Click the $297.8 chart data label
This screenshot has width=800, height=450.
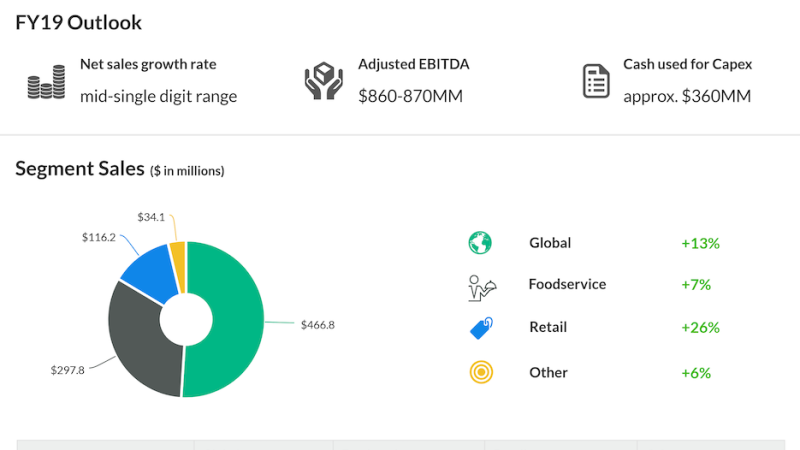tap(68, 370)
